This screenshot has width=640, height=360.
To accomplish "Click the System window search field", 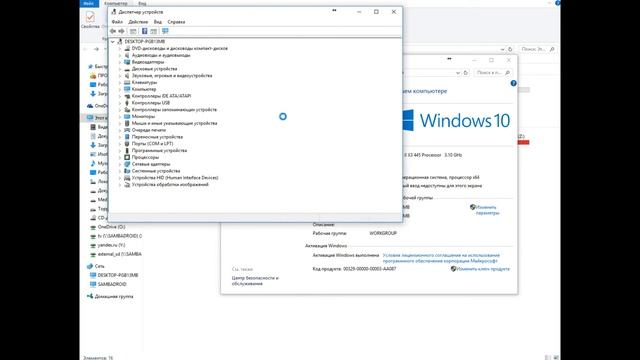I will pyautogui.click(x=493, y=73).
